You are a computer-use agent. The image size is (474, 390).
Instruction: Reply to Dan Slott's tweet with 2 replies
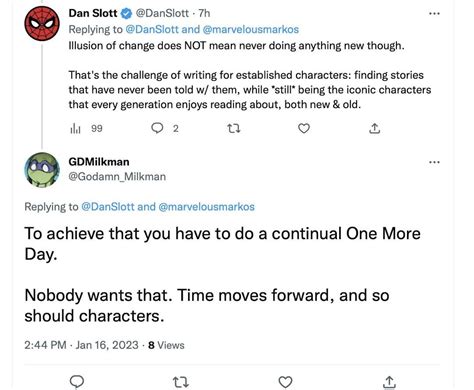tap(157, 128)
